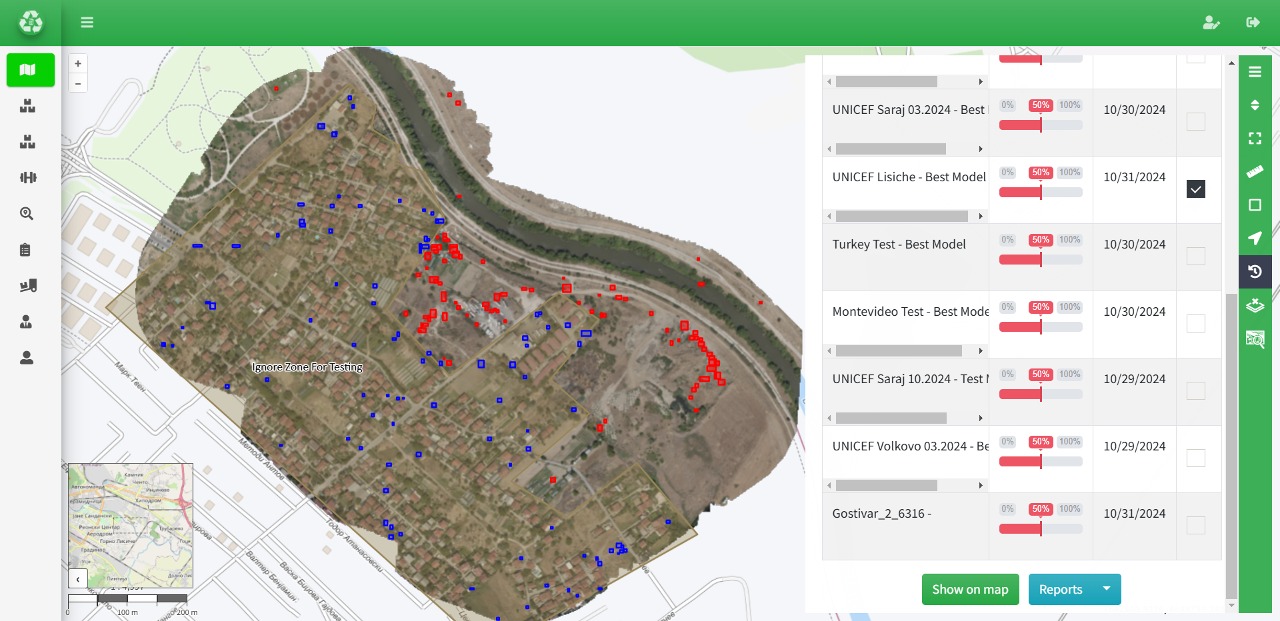Click right arrow of Montevideo row scrollbar
1280x621 pixels.
[981, 351]
